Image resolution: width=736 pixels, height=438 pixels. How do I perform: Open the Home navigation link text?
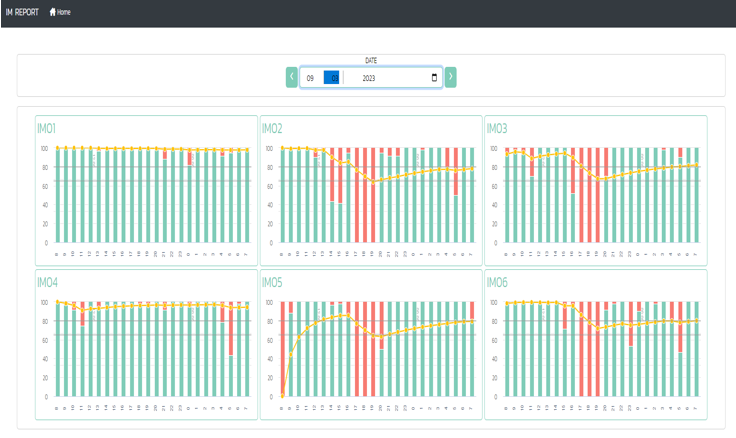click(x=64, y=12)
